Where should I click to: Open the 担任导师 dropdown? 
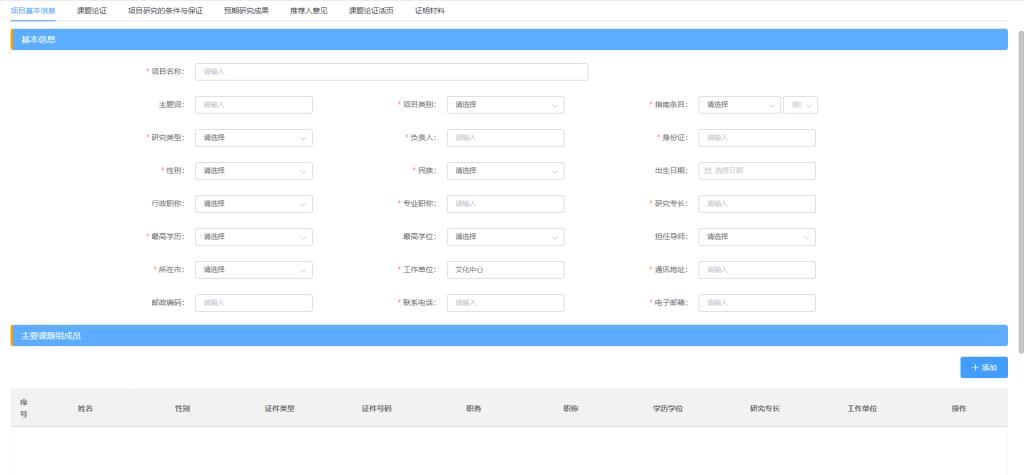click(756, 237)
